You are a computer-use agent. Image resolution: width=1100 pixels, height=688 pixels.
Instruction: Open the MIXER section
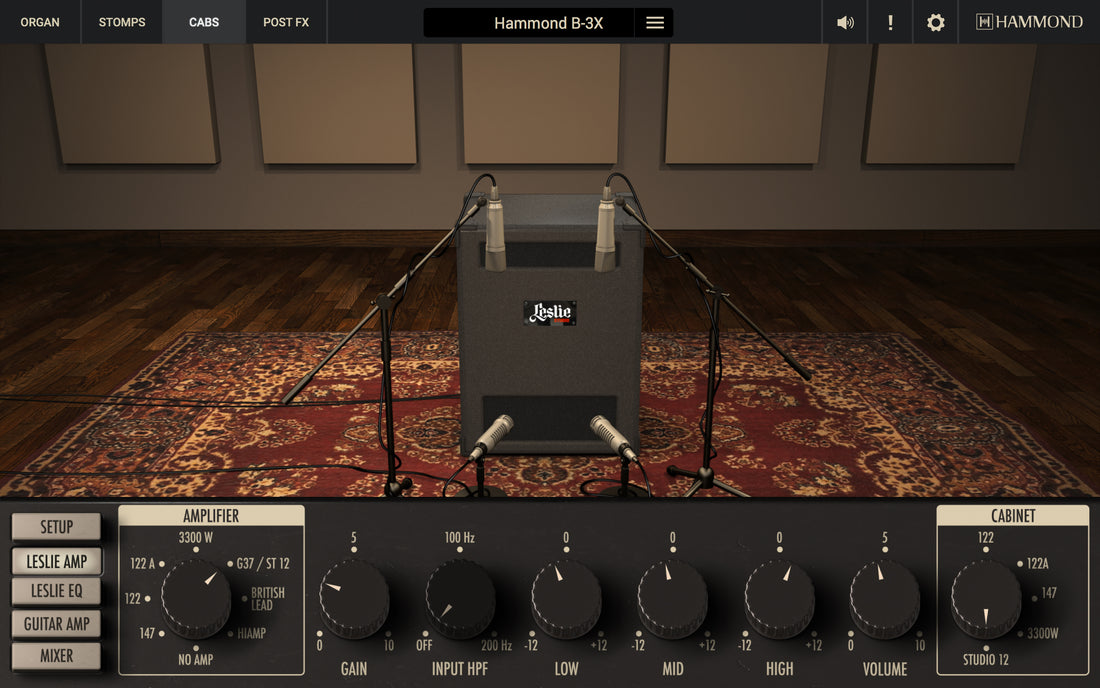point(56,656)
